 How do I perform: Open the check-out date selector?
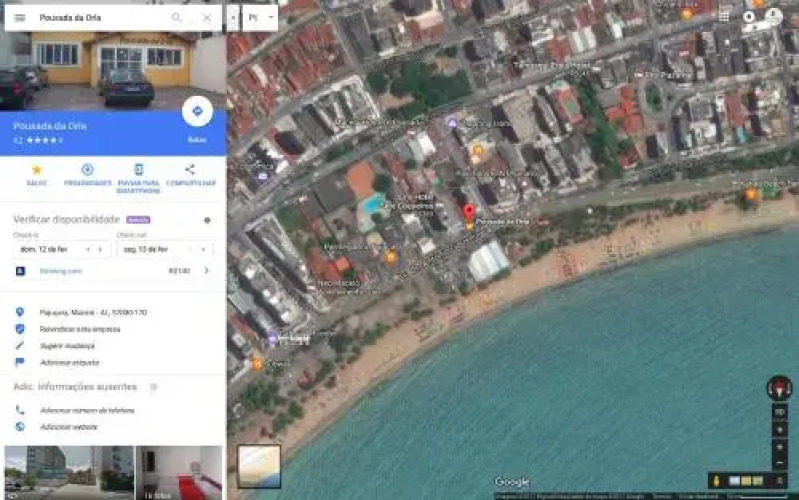[163, 249]
